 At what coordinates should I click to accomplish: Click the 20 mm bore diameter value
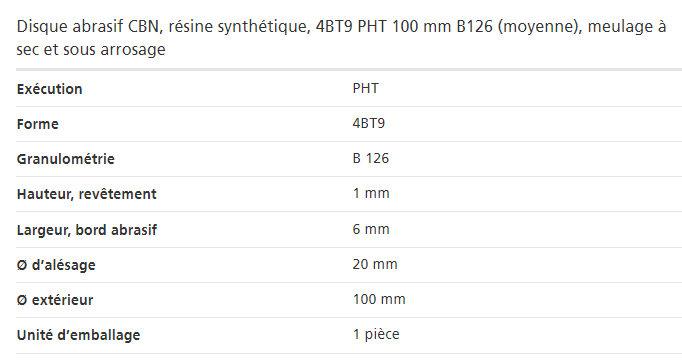[x=375, y=264]
